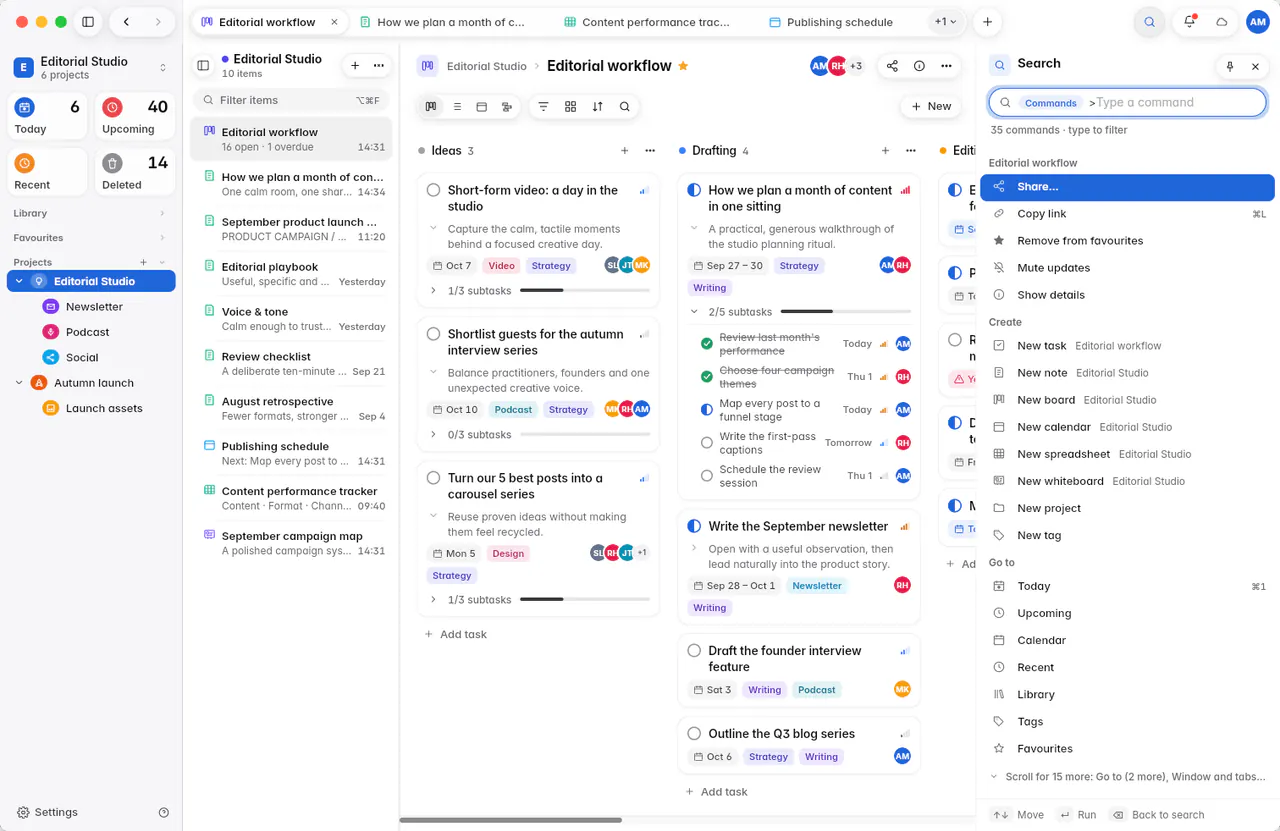
Task: Click the New button on the board
Action: click(930, 106)
